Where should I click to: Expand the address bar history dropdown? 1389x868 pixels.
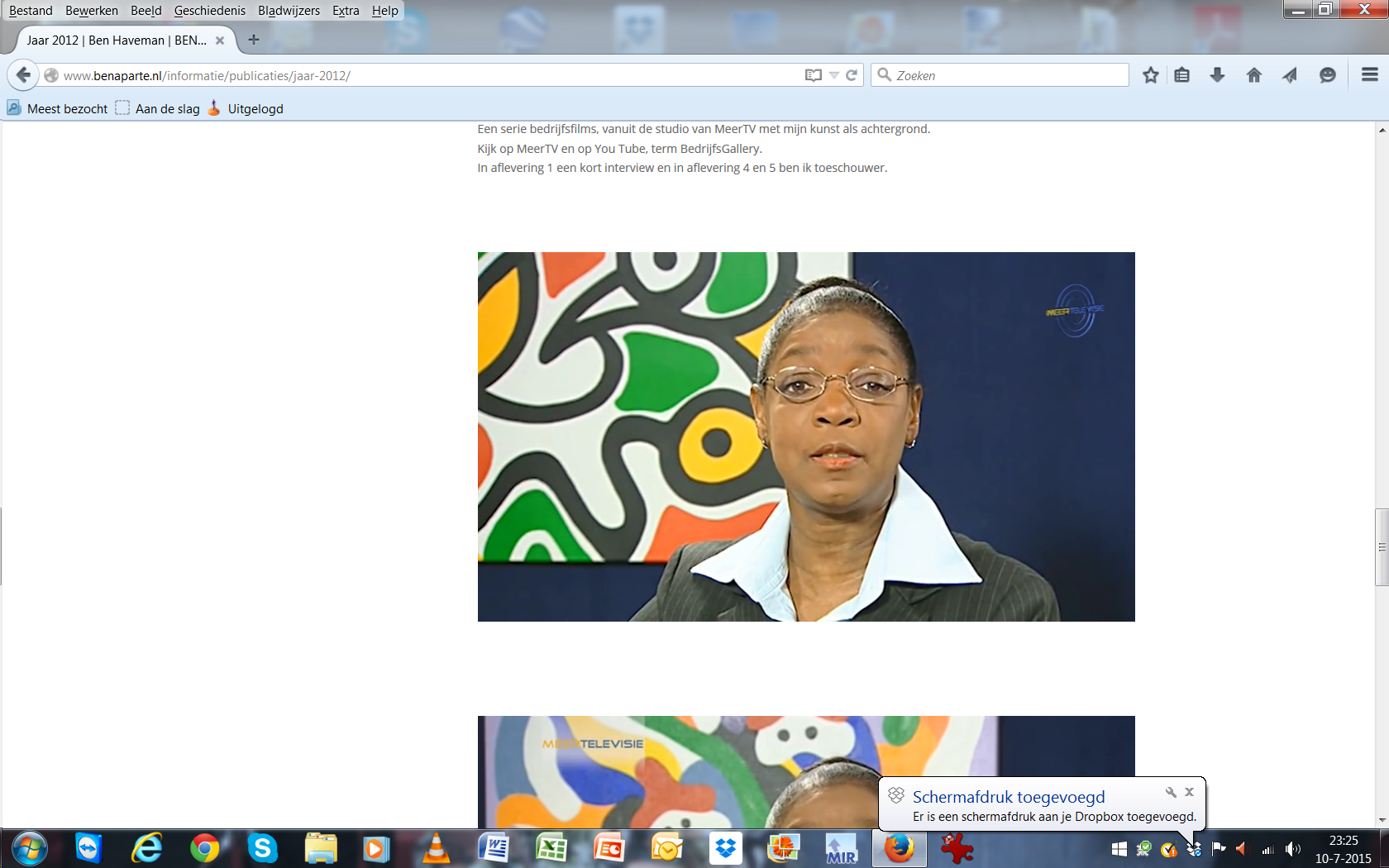coord(834,75)
